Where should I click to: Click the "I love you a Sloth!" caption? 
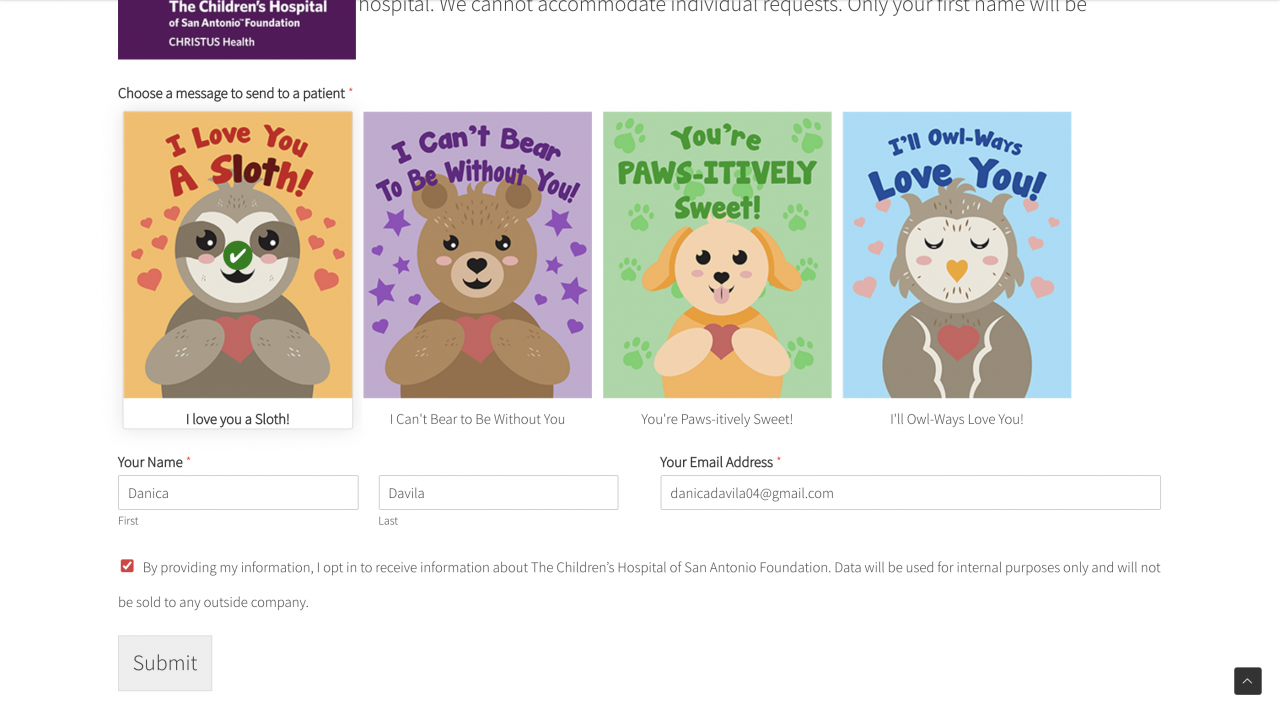tap(238, 419)
